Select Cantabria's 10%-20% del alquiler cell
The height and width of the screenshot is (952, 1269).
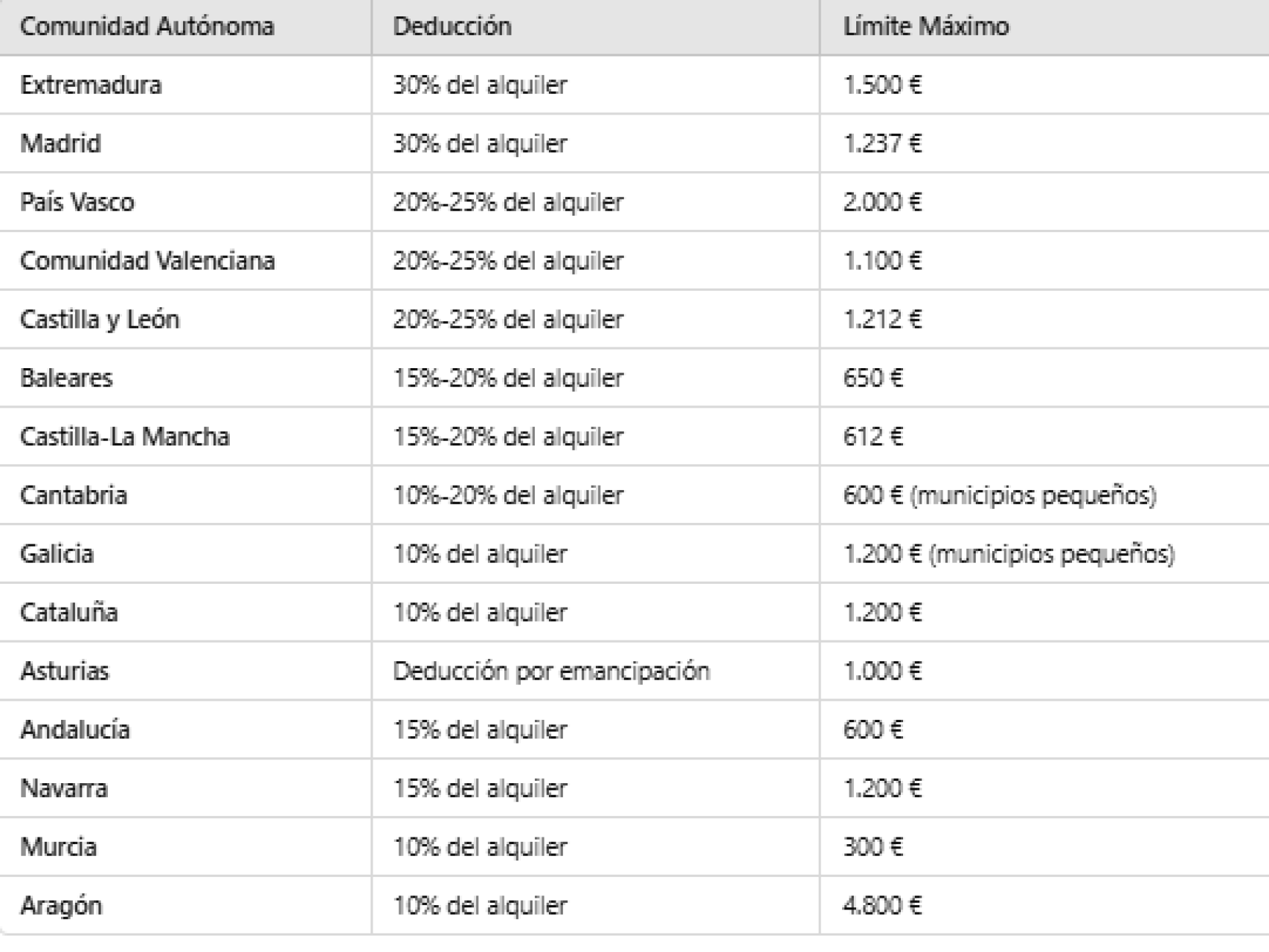(x=508, y=495)
